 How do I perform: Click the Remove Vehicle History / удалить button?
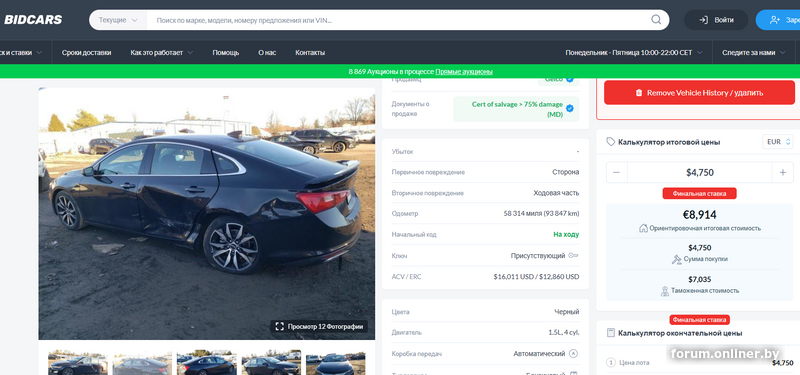[699, 93]
